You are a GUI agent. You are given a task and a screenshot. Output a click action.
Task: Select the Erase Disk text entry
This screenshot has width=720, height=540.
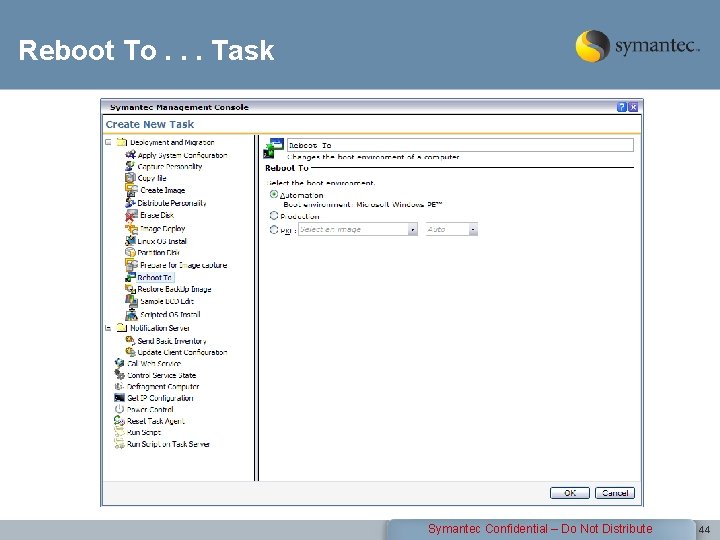tap(157, 215)
